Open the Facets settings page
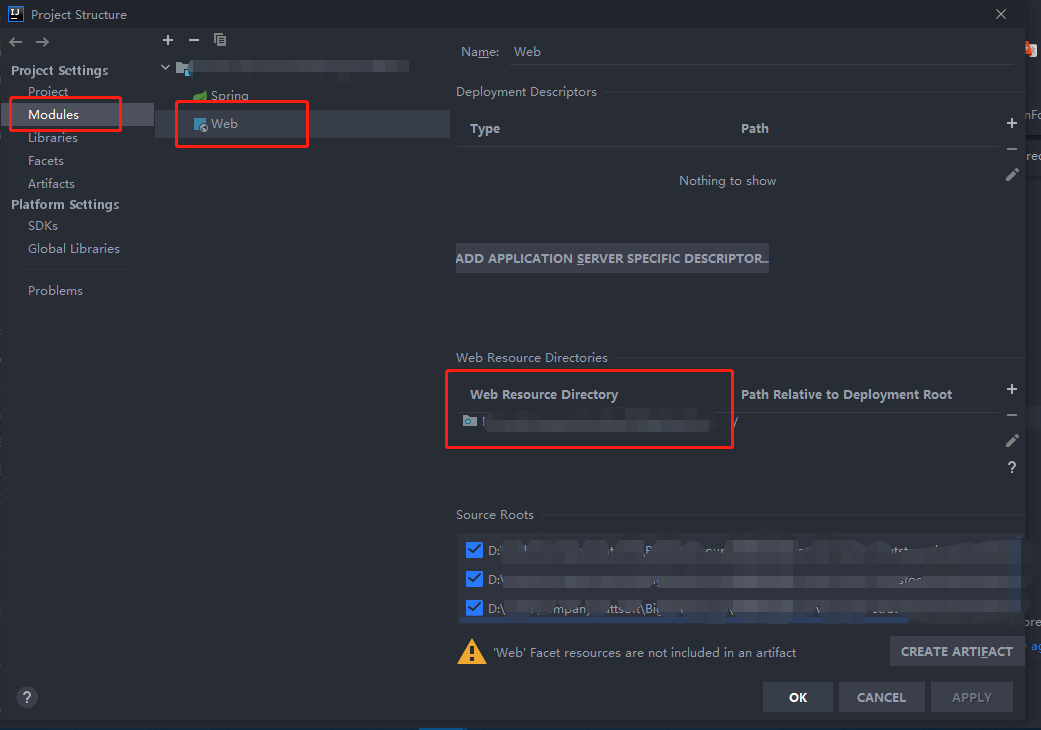The height and width of the screenshot is (730, 1041). pos(46,161)
